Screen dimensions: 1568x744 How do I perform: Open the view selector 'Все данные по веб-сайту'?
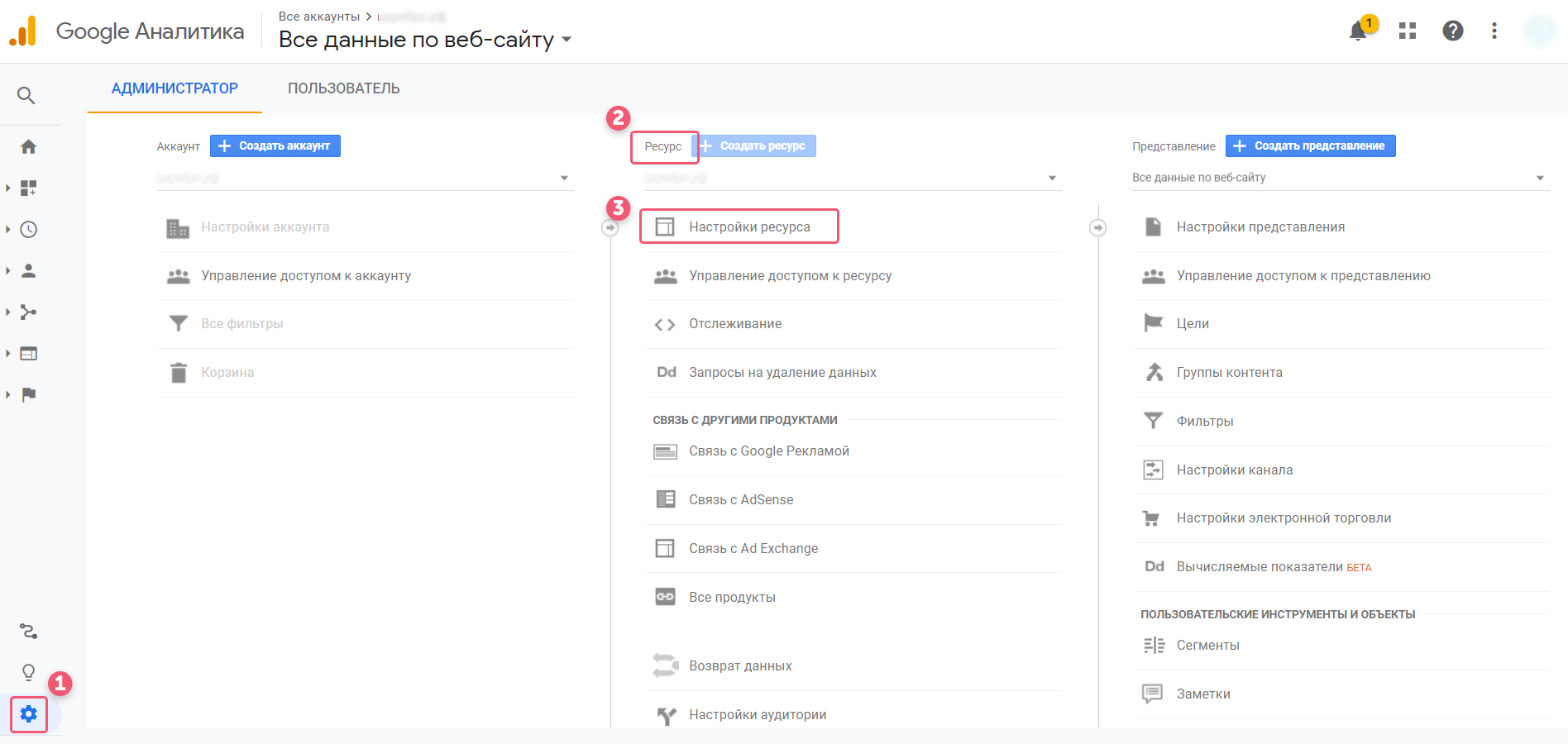tap(1340, 178)
